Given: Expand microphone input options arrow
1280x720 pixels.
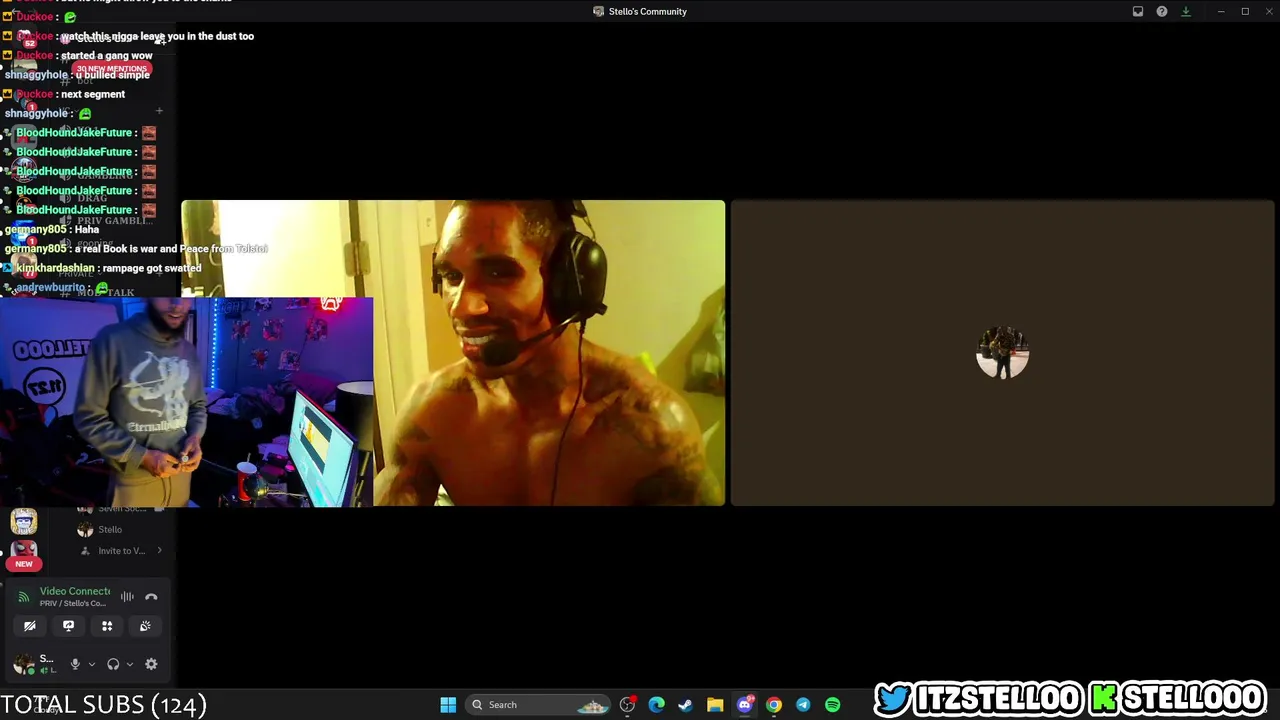Looking at the screenshot, I should 91,664.
